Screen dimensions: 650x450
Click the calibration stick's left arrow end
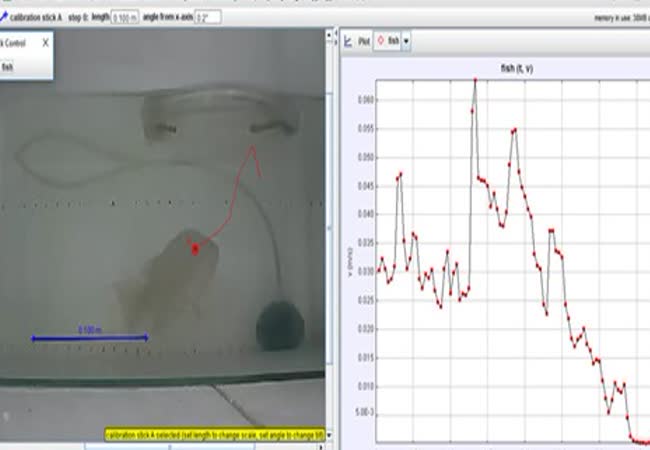pyautogui.click(x=34, y=338)
